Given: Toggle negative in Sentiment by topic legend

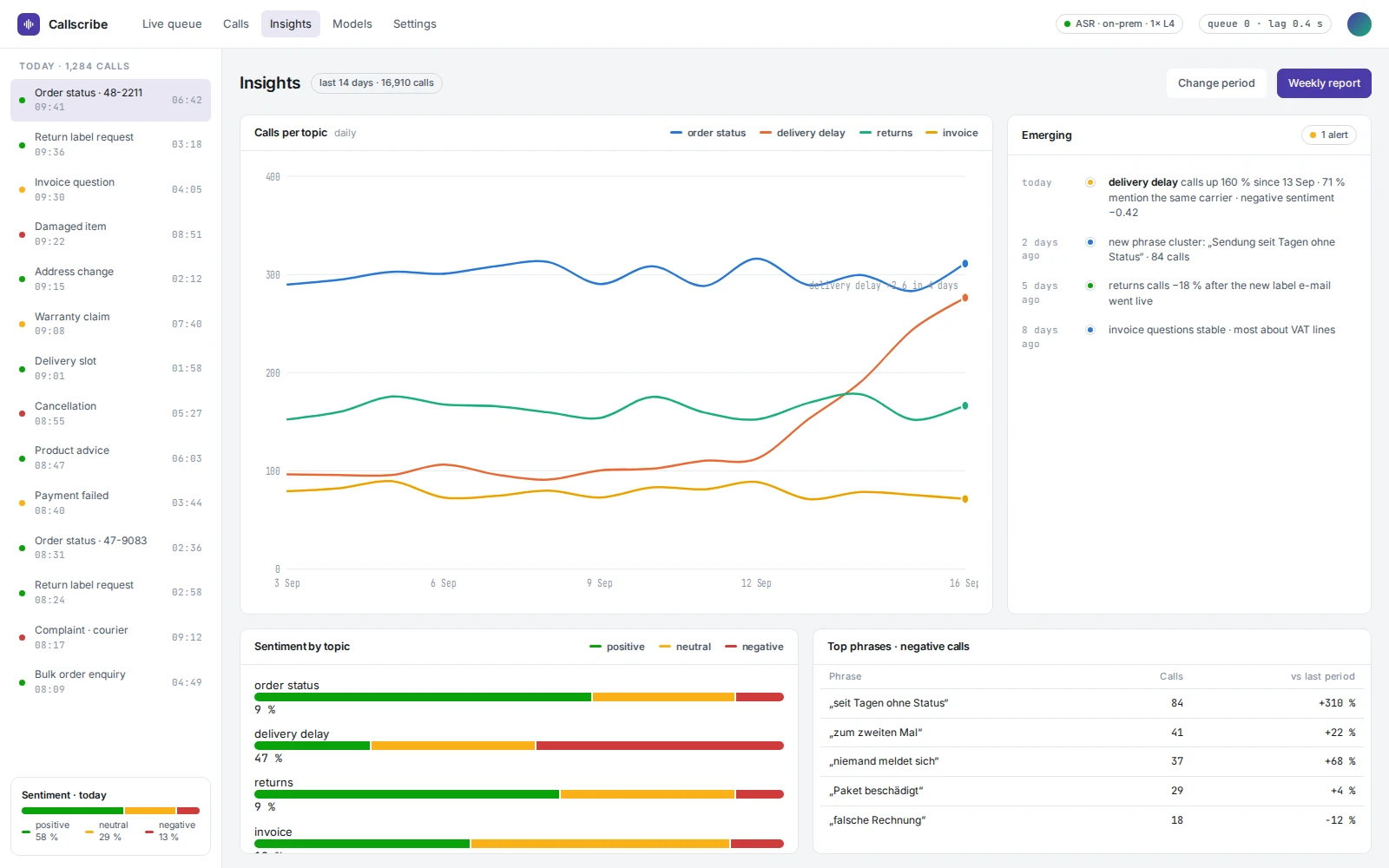Looking at the screenshot, I should pyautogui.click(x=754, y=647).
